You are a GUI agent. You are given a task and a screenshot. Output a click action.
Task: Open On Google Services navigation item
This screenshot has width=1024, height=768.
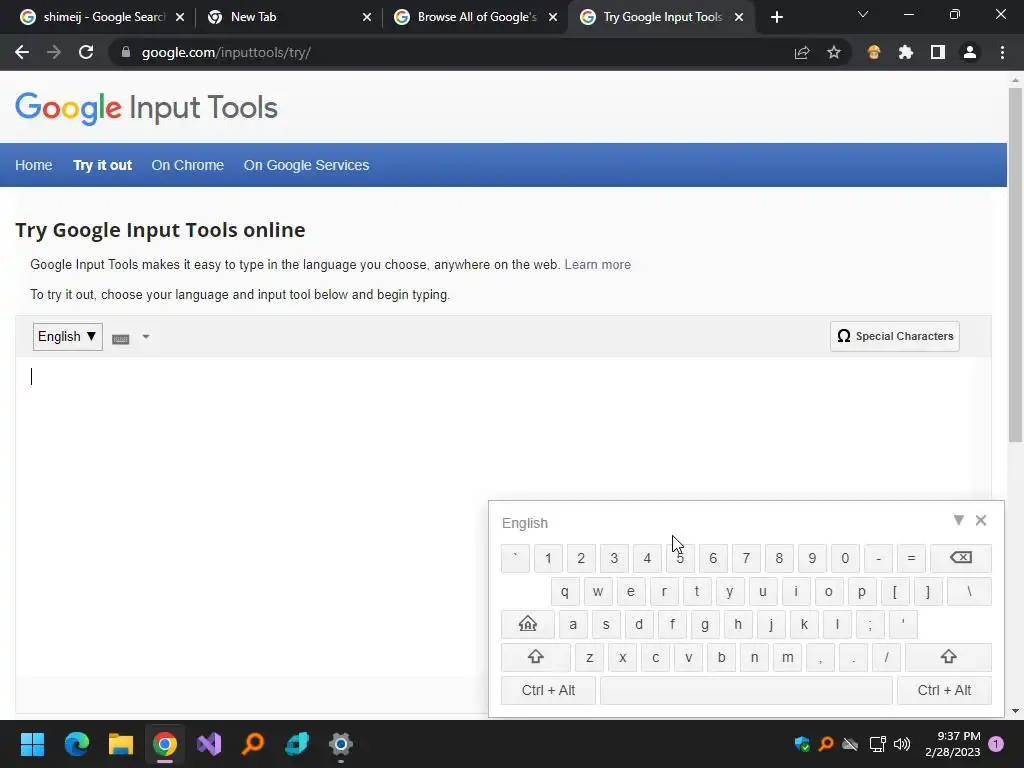tap(306, 165)
